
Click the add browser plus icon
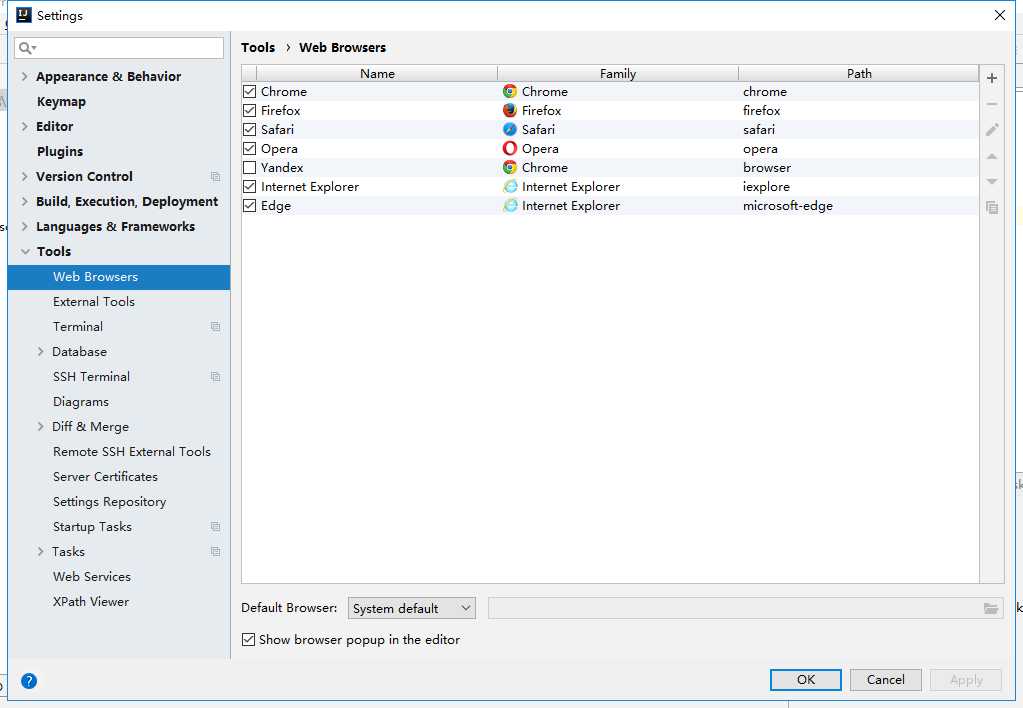(x=992, y=78)
